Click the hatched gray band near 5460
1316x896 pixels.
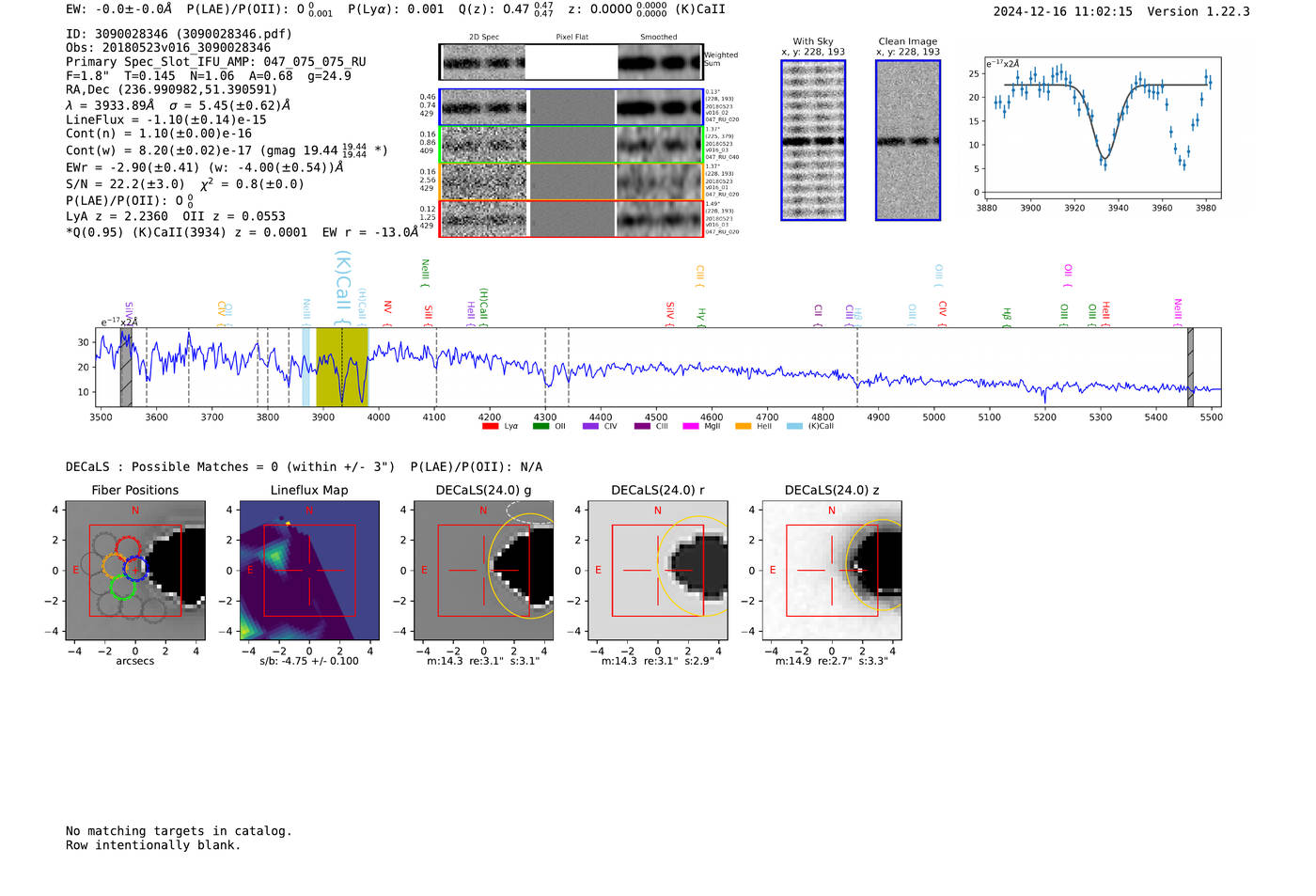(1190, 367)
